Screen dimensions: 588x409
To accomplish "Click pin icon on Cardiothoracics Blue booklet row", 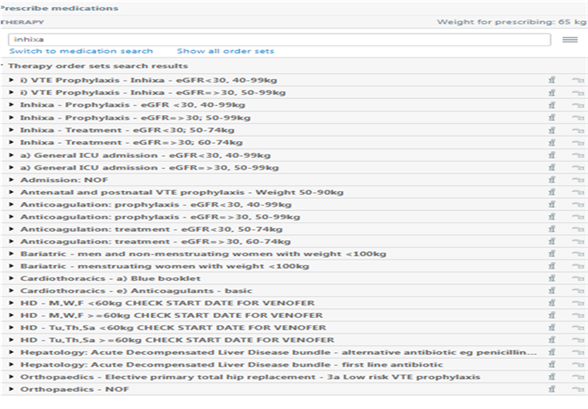I will pyautogui.click(x=552, y=279).
